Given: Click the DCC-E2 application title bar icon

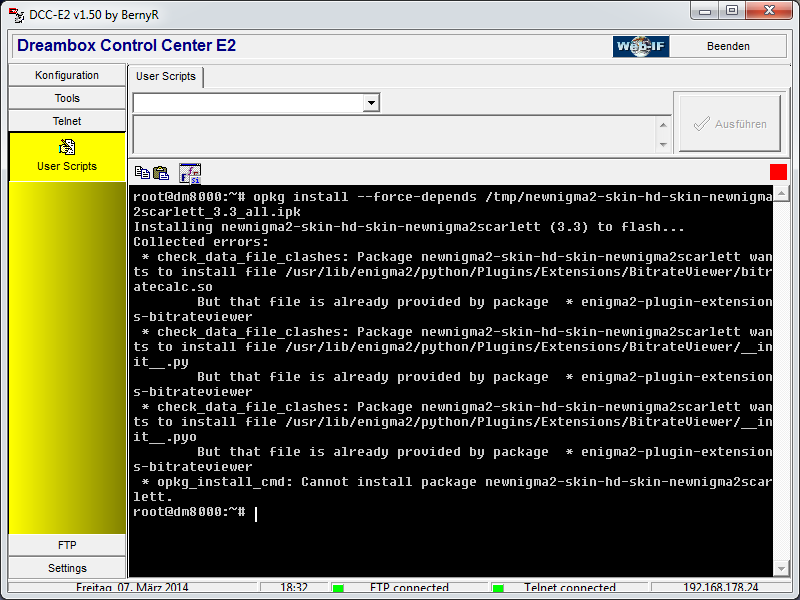Looking at the screenshot, I should pyautogui.click(x=16, y=15).
